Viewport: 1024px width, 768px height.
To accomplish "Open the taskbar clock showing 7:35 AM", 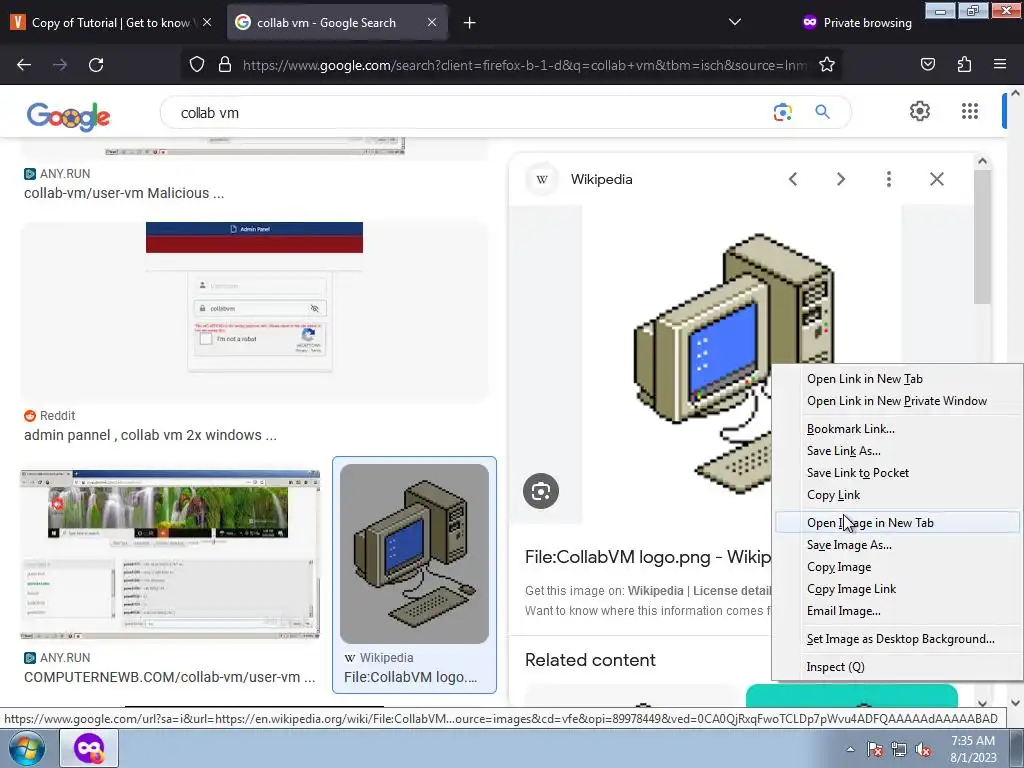I will (973, 749).
